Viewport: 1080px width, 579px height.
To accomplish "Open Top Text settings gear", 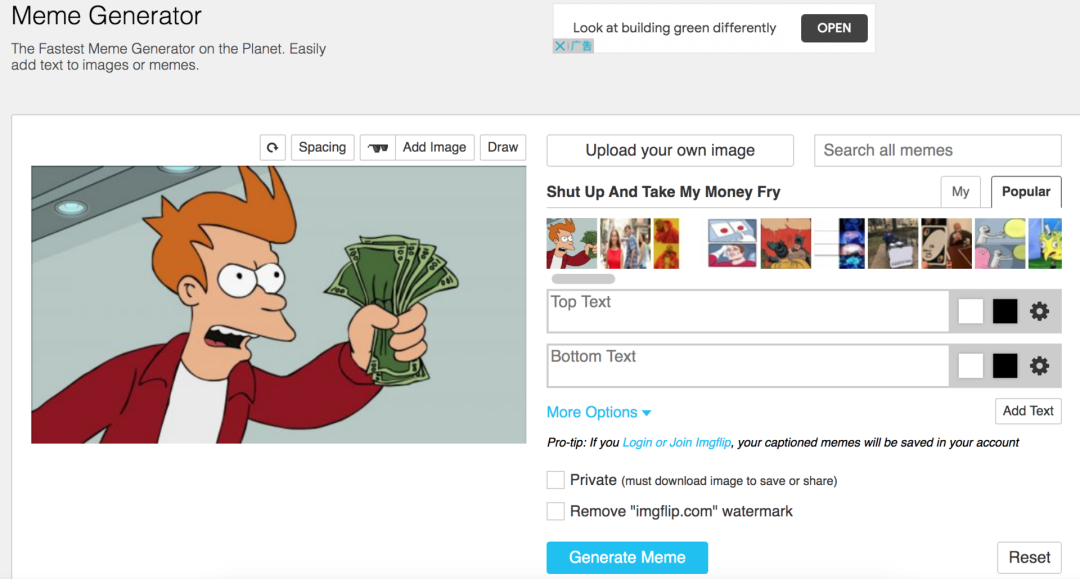I will coord(1039,311).
